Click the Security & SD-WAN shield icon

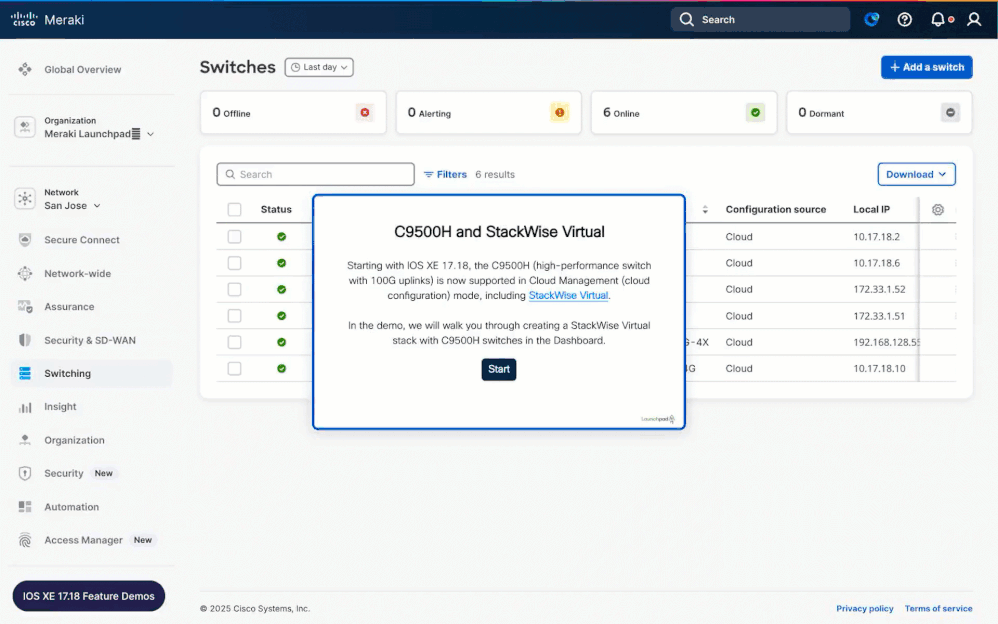tap(25, 340)
